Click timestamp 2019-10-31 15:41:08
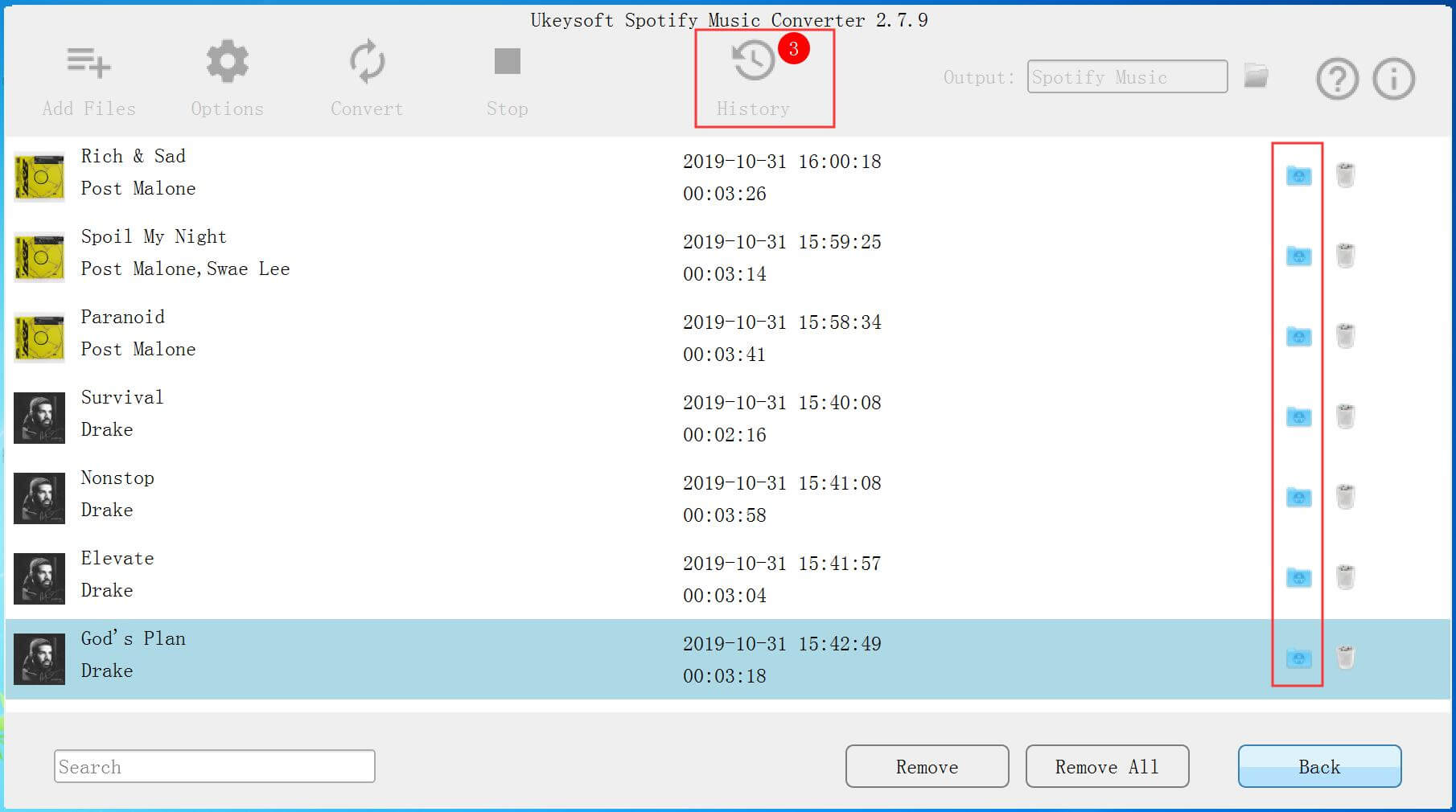Viewport: 1456px width, 812px height. (x=782, y=483)
